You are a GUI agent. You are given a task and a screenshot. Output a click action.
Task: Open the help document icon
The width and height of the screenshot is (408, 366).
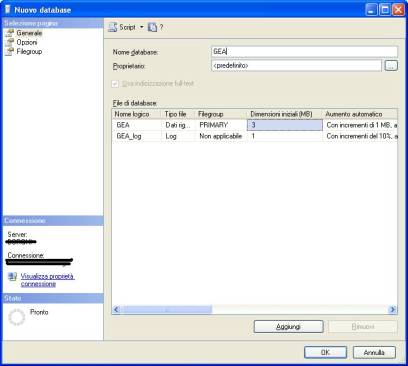pyautogui.click(x=152, y=27)
